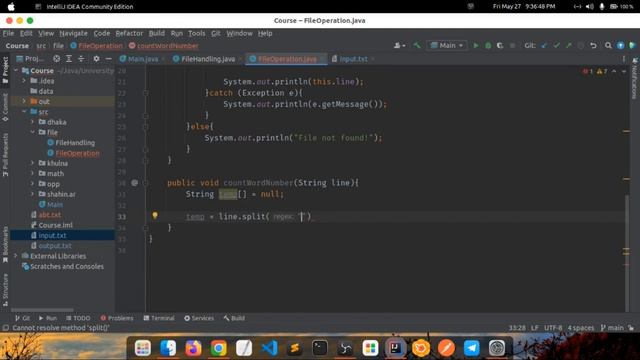Open the Problems tool window

pos(117,318)
